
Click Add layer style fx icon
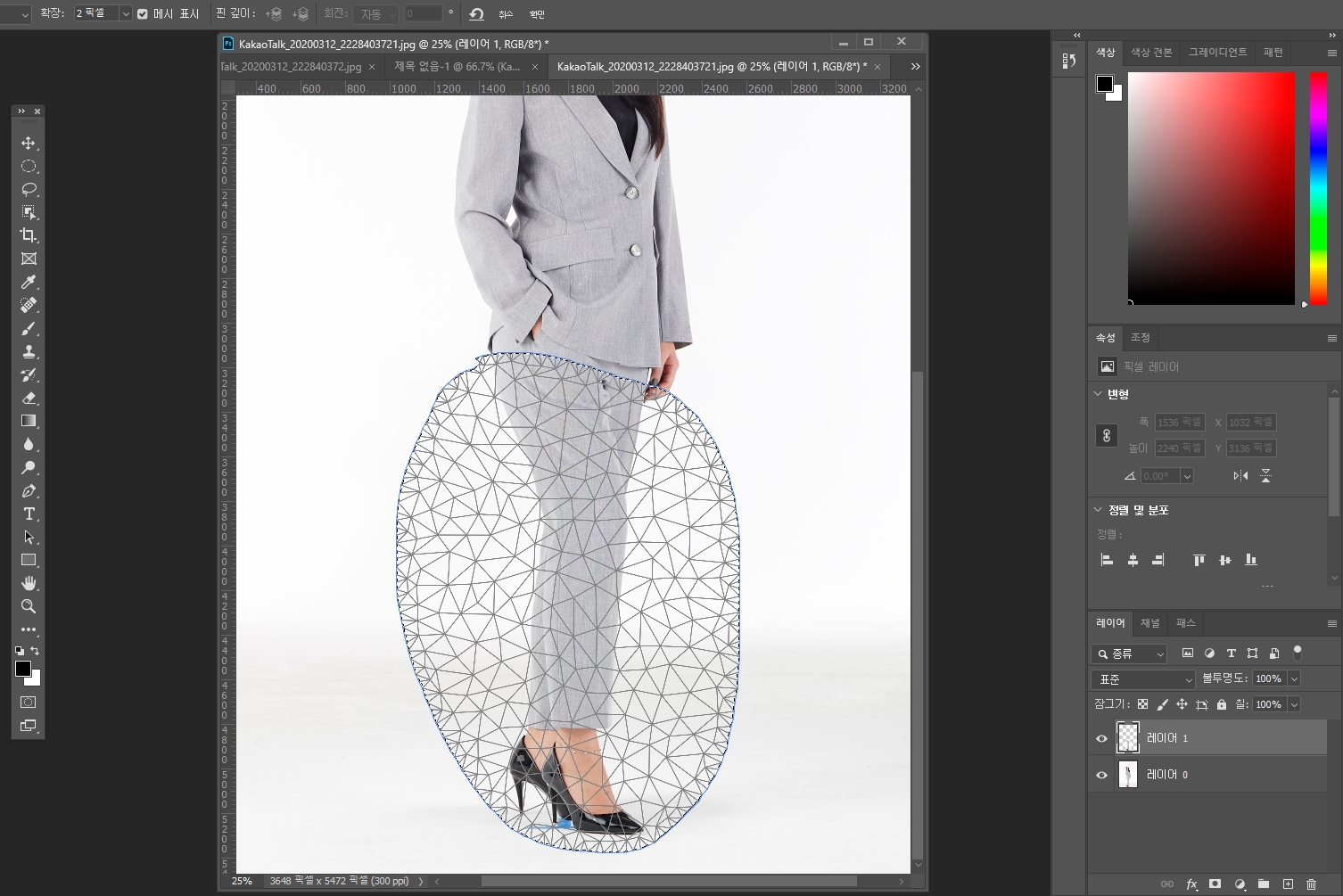(1191, 884)
